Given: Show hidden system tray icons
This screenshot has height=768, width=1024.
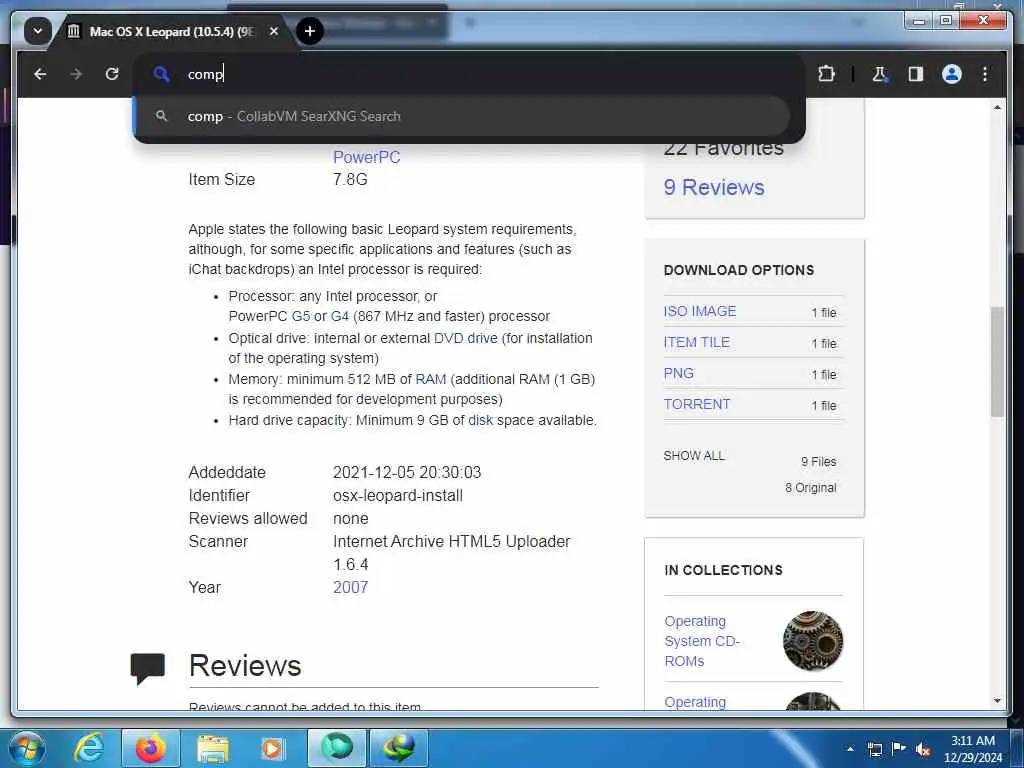Looking at the screenshot, I should (x=850, y=749).
